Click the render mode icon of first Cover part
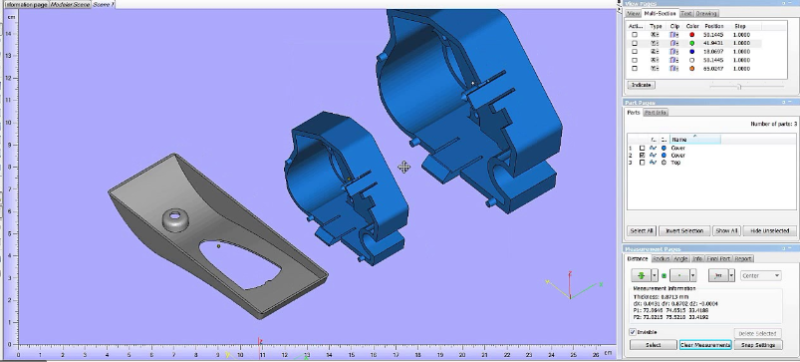 point(653,148)
